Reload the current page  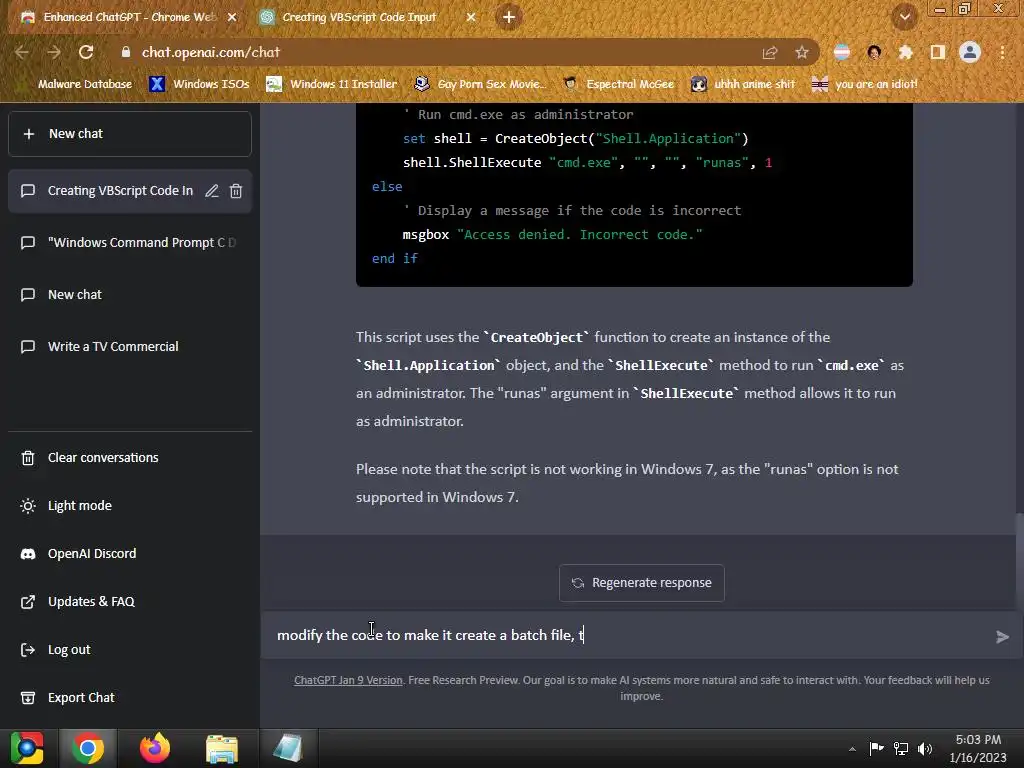click(86, 52)
